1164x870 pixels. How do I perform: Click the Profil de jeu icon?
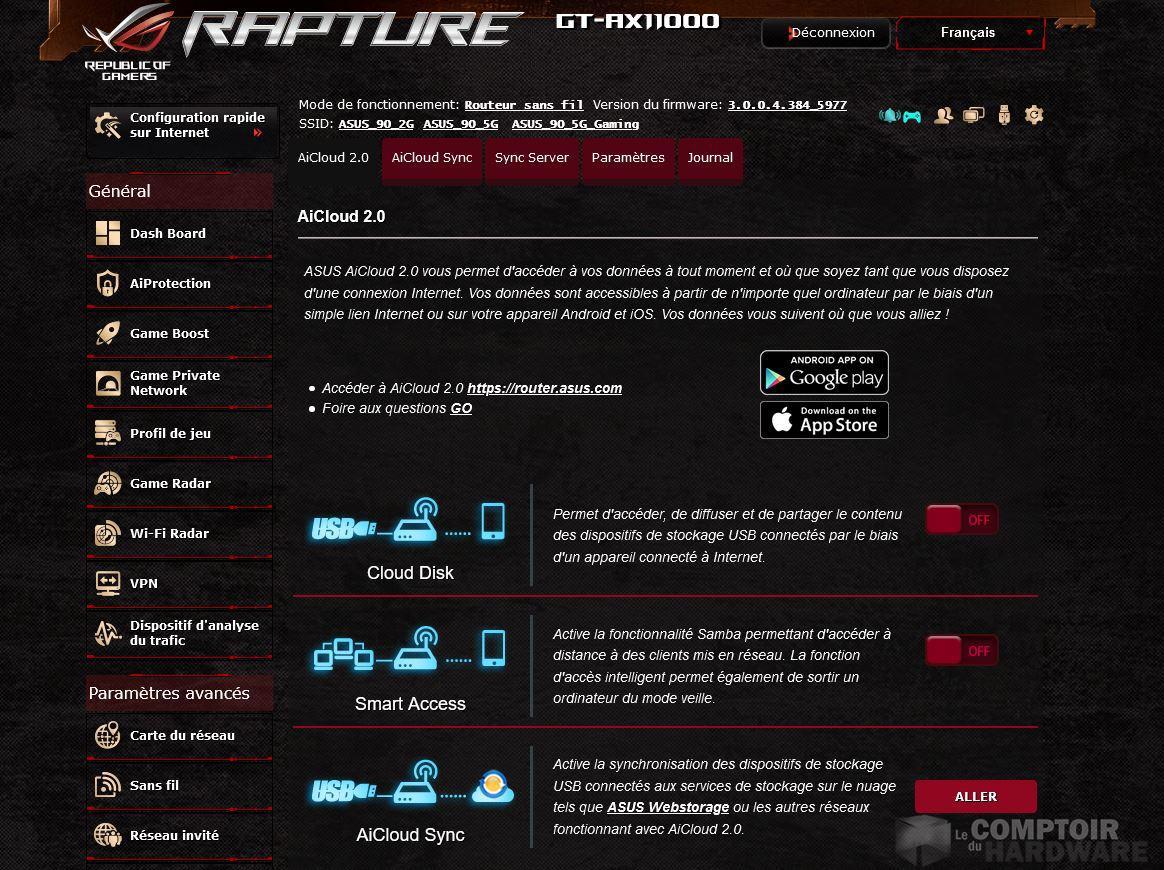[x=108, y=433]
